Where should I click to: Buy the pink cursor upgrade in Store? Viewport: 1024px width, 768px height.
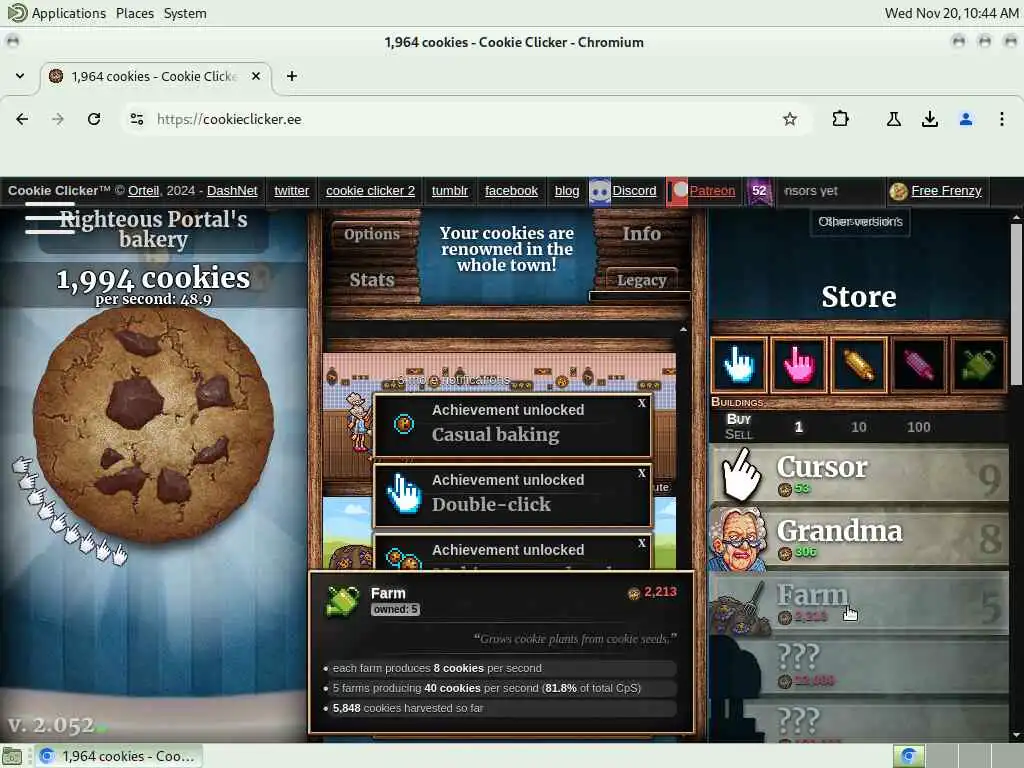coord(798,364)
